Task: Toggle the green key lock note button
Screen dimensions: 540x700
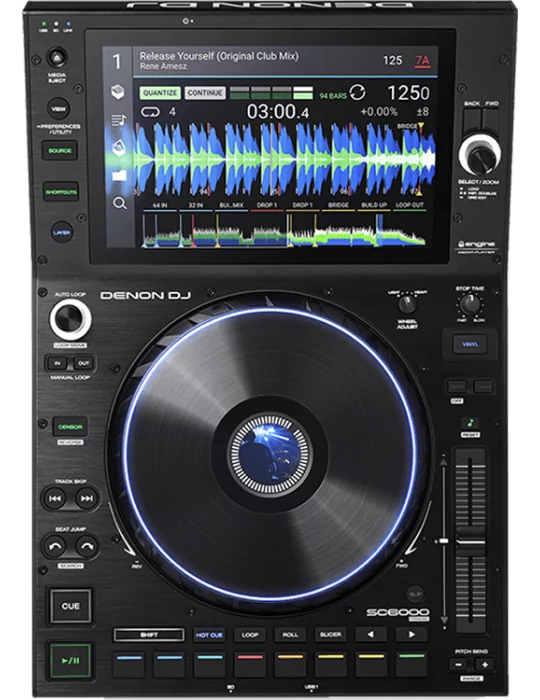Action: click(470, 423)
